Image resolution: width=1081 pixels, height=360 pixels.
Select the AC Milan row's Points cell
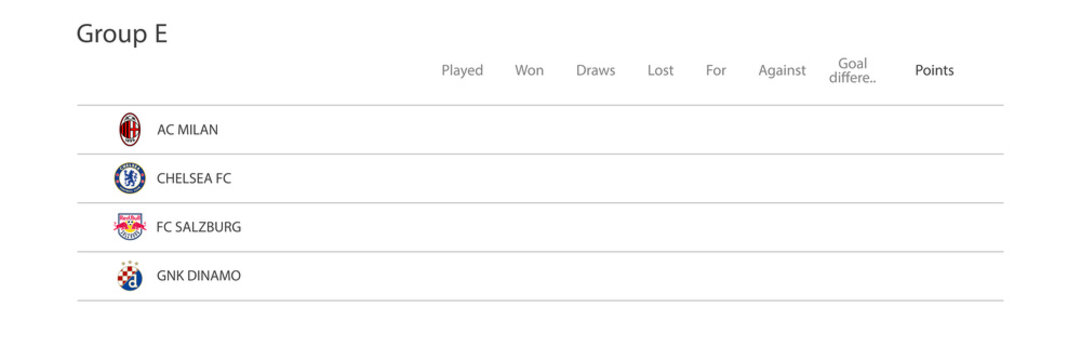click(934, 130)
